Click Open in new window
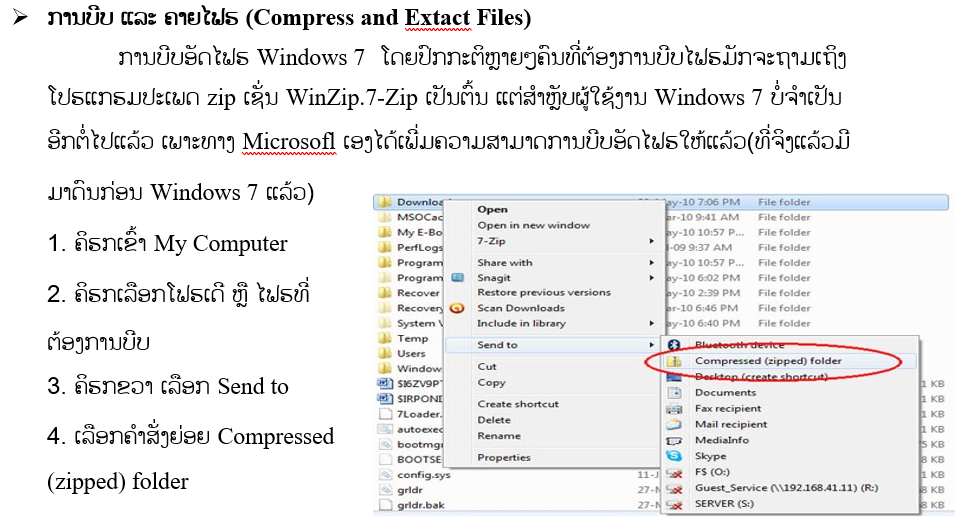The height and width of the screenshot is (532, 967). click(x=533, y=225)
